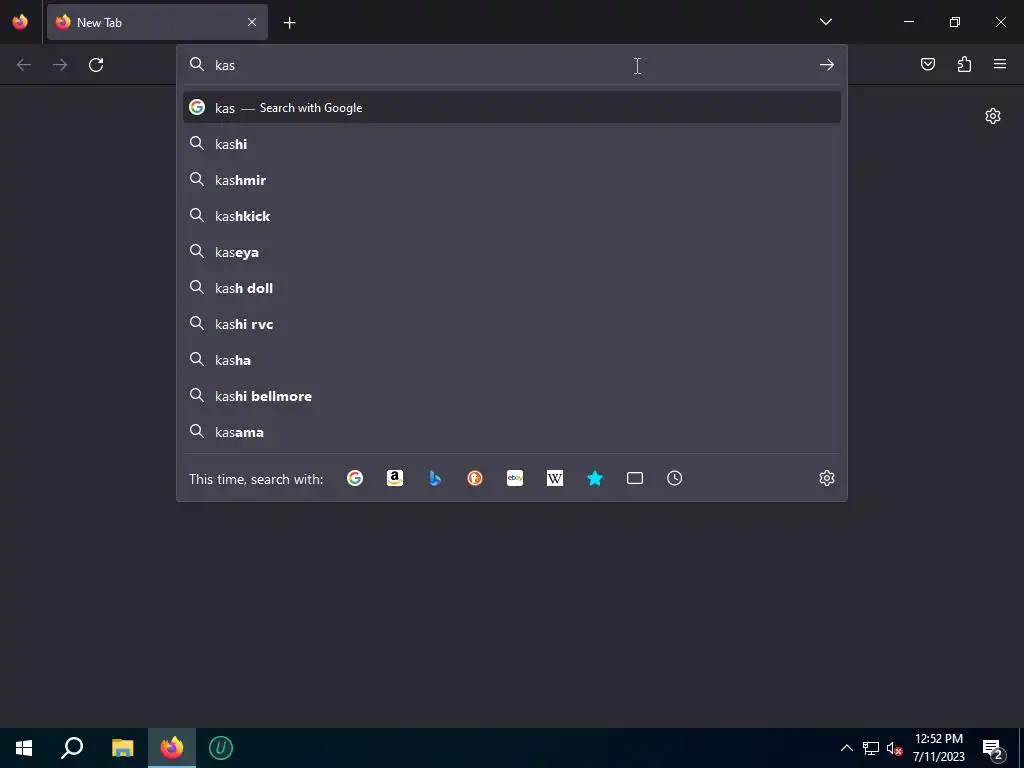Viewport: 1024px width, 768px height.
Task: Search this time with Bing
Action: tap(435, 479)
